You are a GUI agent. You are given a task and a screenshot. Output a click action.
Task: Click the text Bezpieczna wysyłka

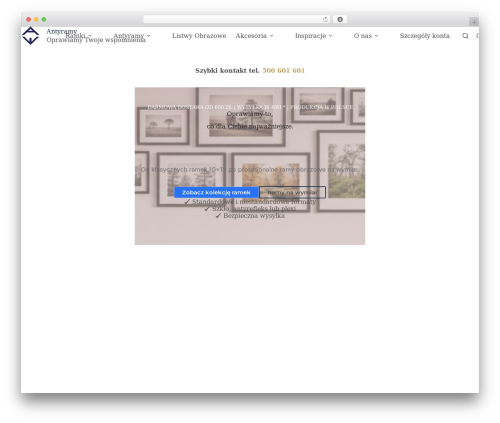click(x=254, y=216)
